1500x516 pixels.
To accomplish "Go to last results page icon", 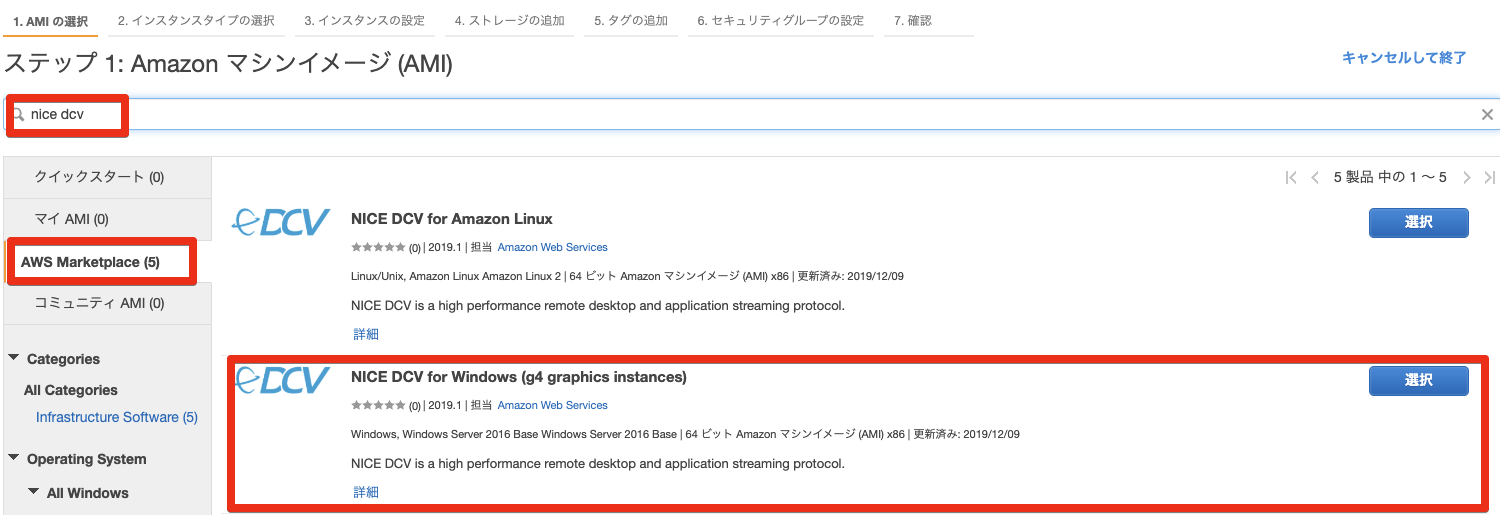I will (1490, 177).
